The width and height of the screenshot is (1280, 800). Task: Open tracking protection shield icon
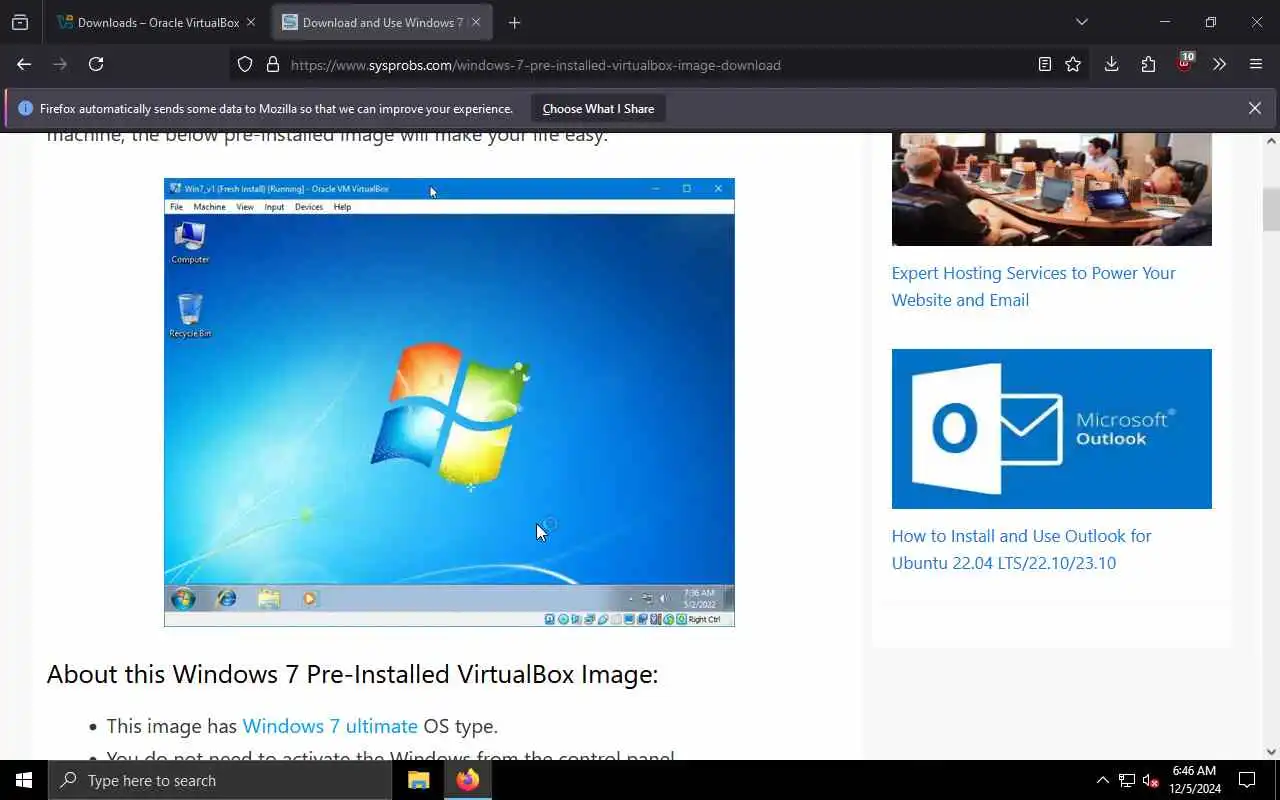(245, 65)
